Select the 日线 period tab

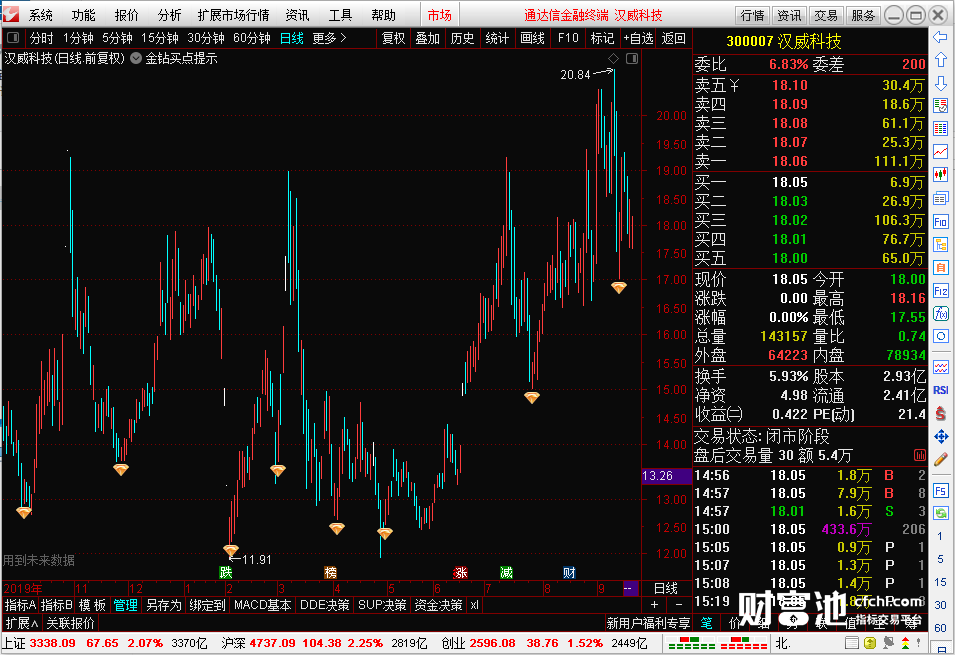292,38
